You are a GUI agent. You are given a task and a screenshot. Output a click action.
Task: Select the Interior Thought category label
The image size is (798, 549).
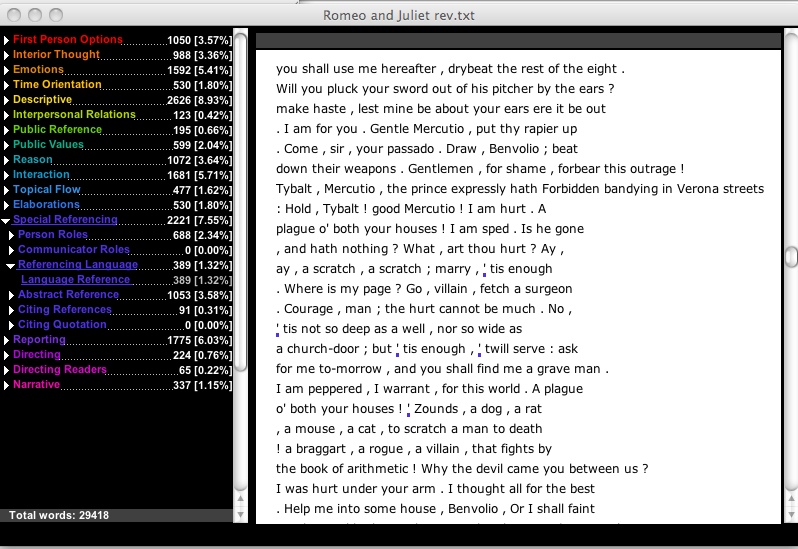[x=56, y=54]
